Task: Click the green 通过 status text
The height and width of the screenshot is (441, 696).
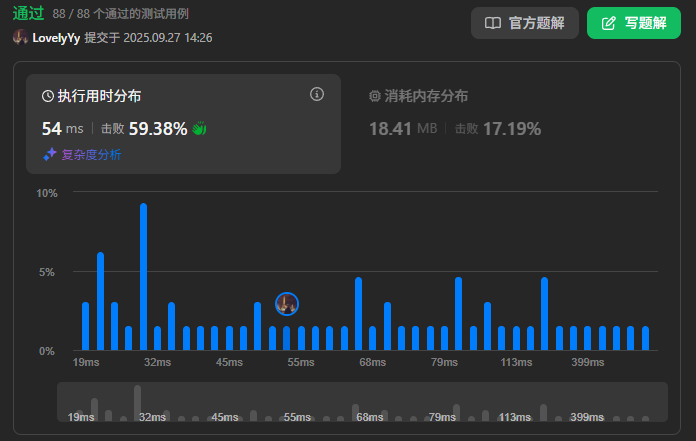Action: (x=28, y=14)
